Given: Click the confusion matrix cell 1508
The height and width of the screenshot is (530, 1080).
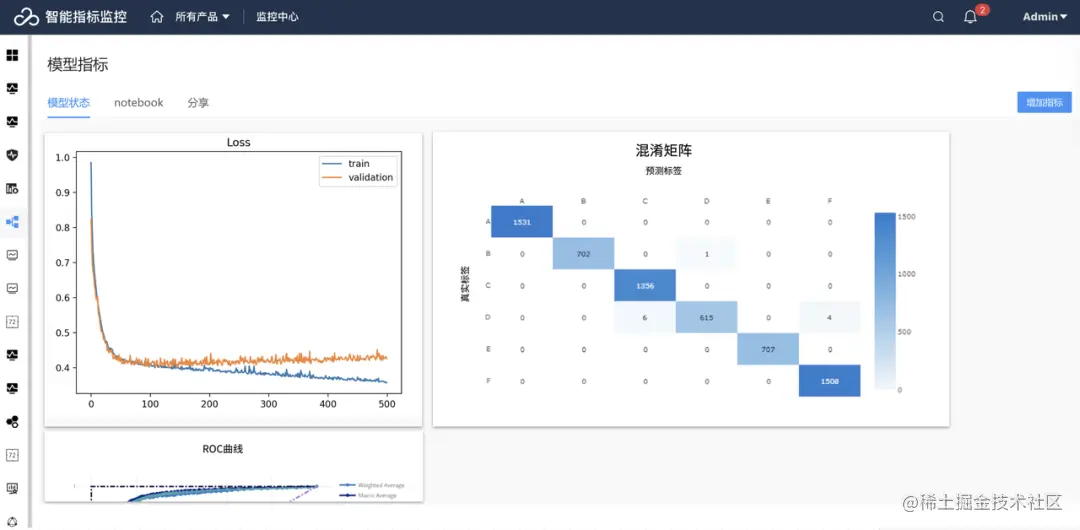Looking at the screenshot, I should point(830,381).
